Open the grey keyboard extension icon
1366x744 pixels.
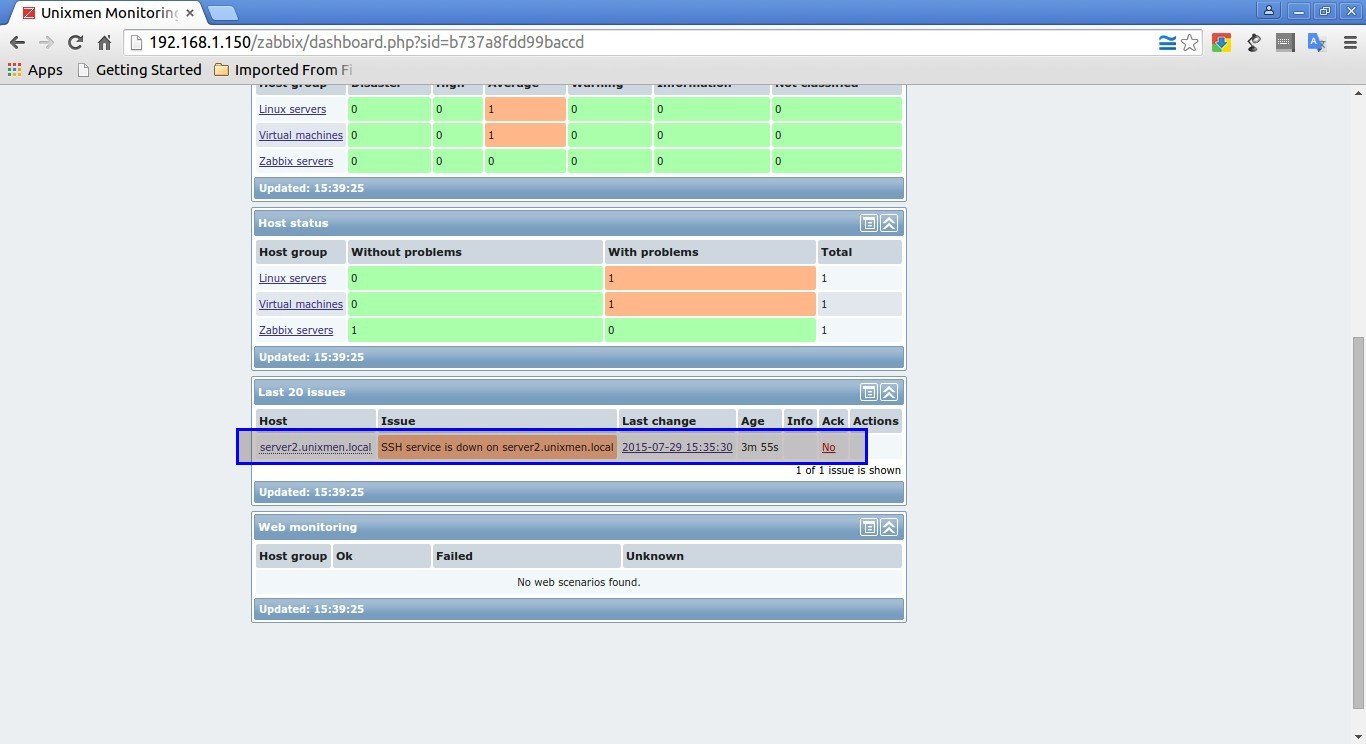click(1286, 43)
